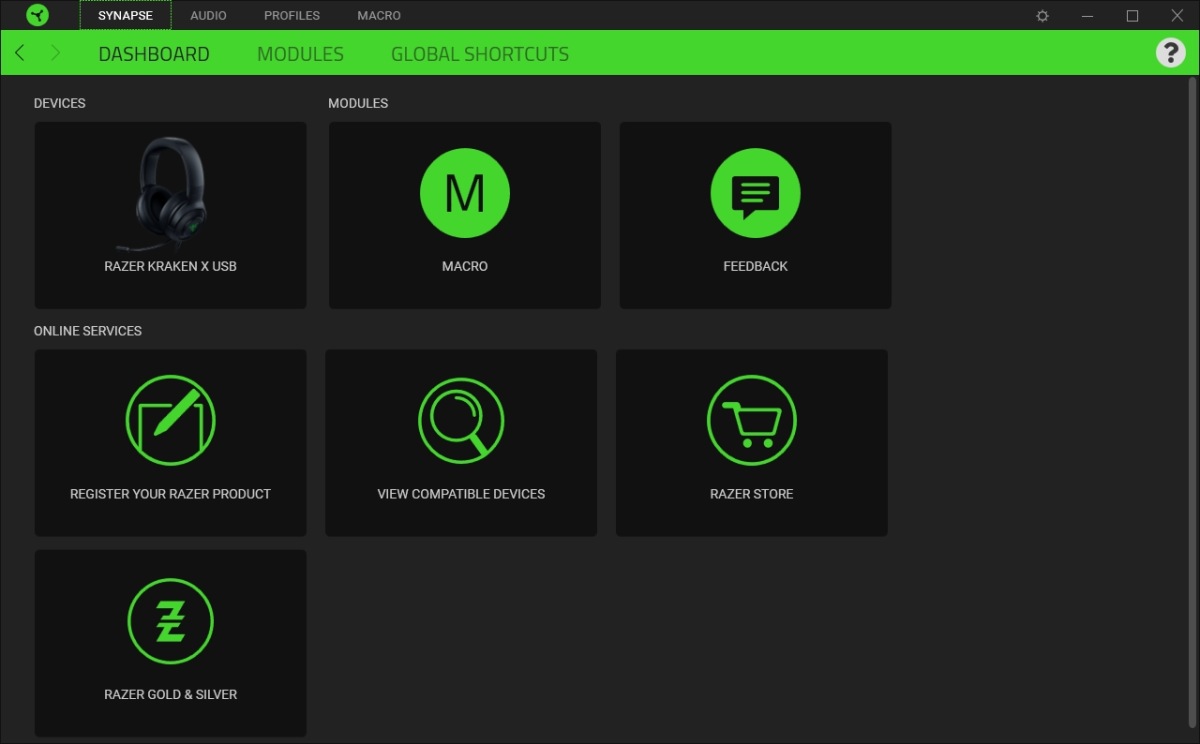Open the Macro module icon
This screenshot has height=744, width=1200.
(x=465, y=193)
